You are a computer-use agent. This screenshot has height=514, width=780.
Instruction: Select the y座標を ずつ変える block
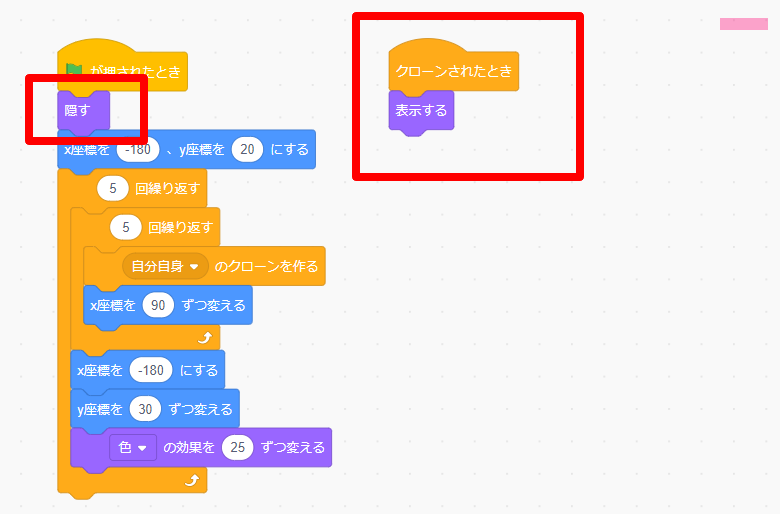[155, 409]
